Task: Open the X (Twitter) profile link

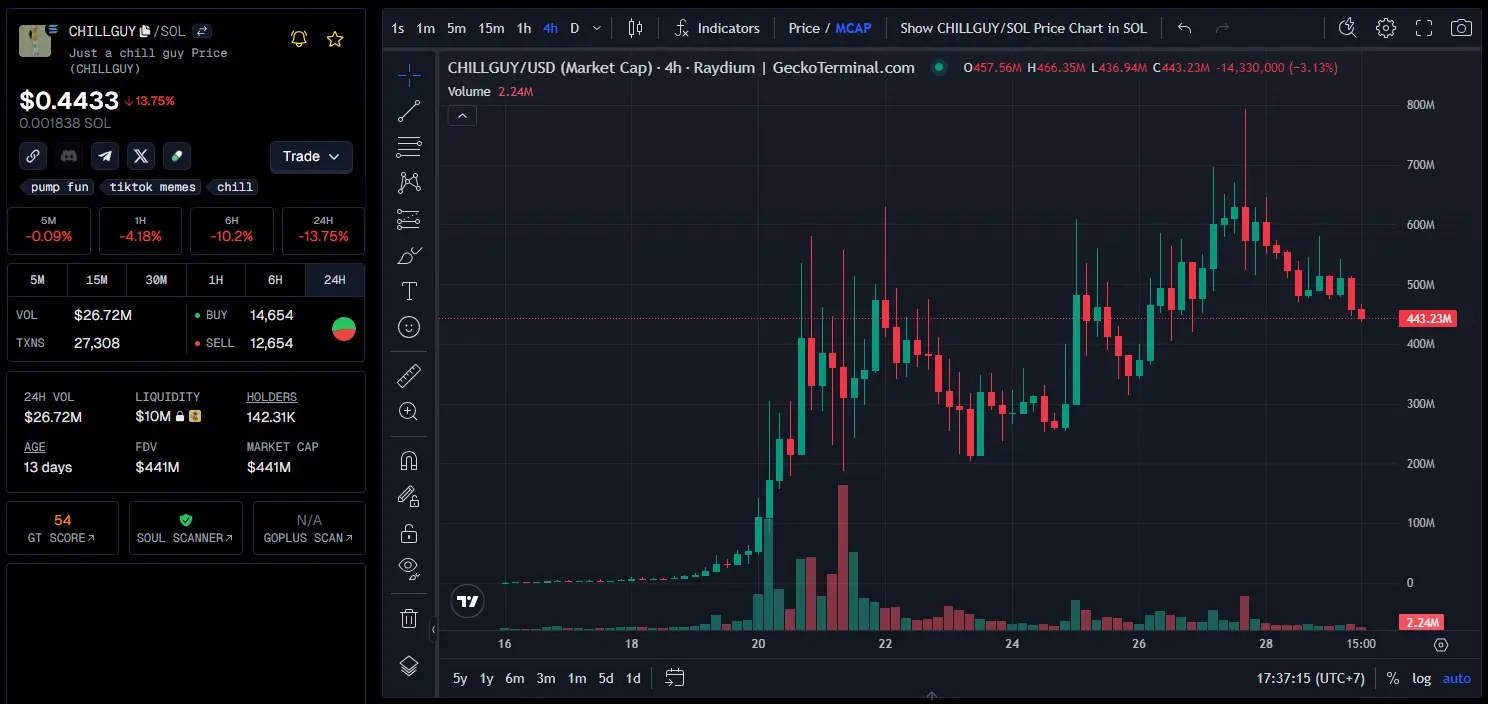Action: click(141, 156)
